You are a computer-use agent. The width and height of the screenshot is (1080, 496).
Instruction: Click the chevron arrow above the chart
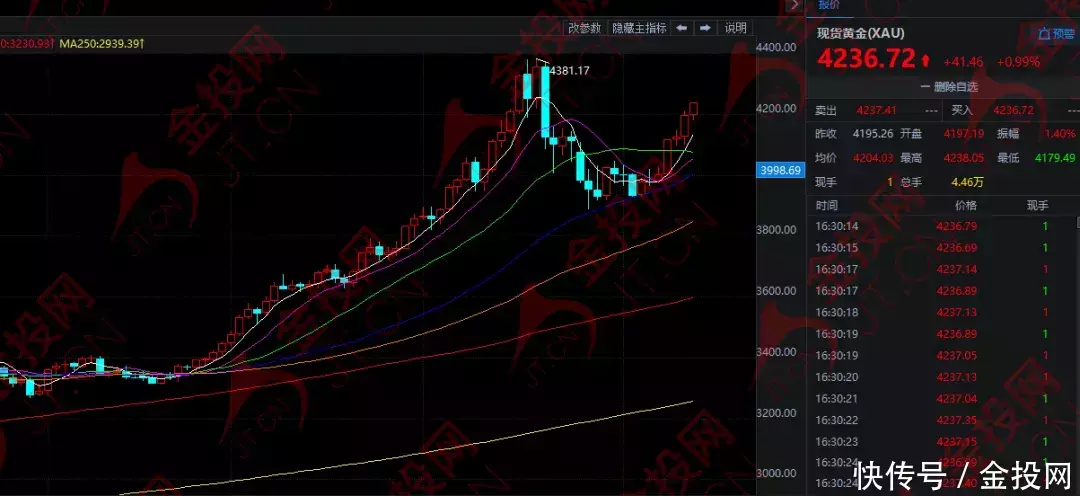point(794,5)
